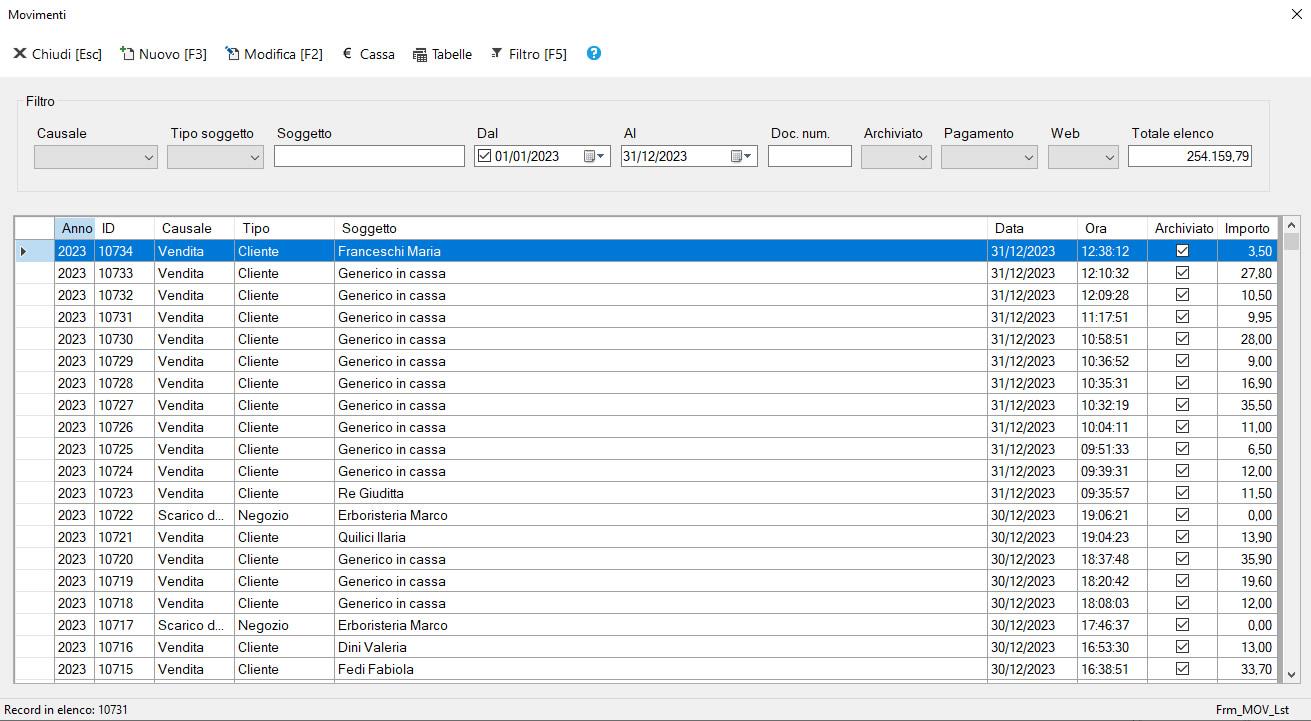Click the Importo cell 19,60
This screenshot has height=721, width=1311.
point(1248,581)
